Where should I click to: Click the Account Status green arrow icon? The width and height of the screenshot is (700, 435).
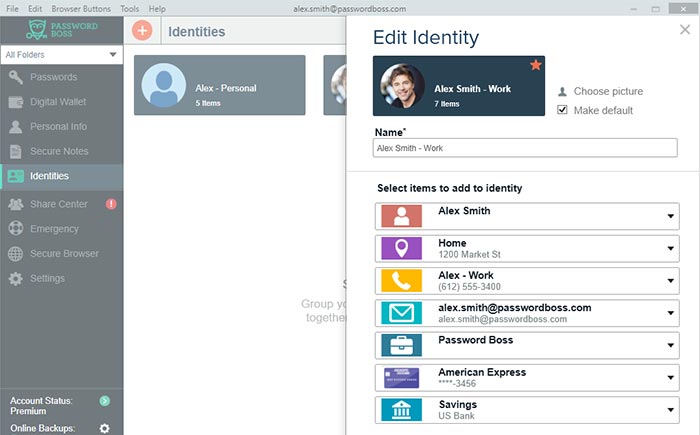[x=104, y=401]
